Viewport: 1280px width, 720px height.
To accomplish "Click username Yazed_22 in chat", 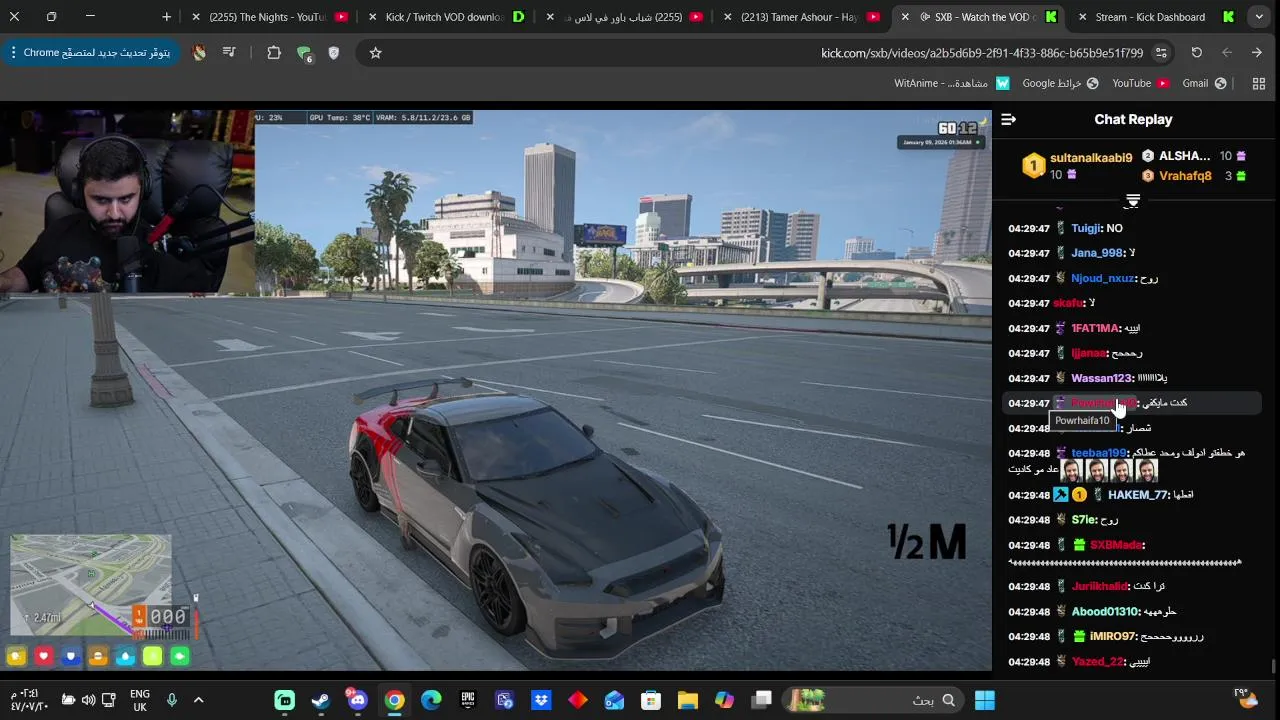I will tap(1097, 662).
